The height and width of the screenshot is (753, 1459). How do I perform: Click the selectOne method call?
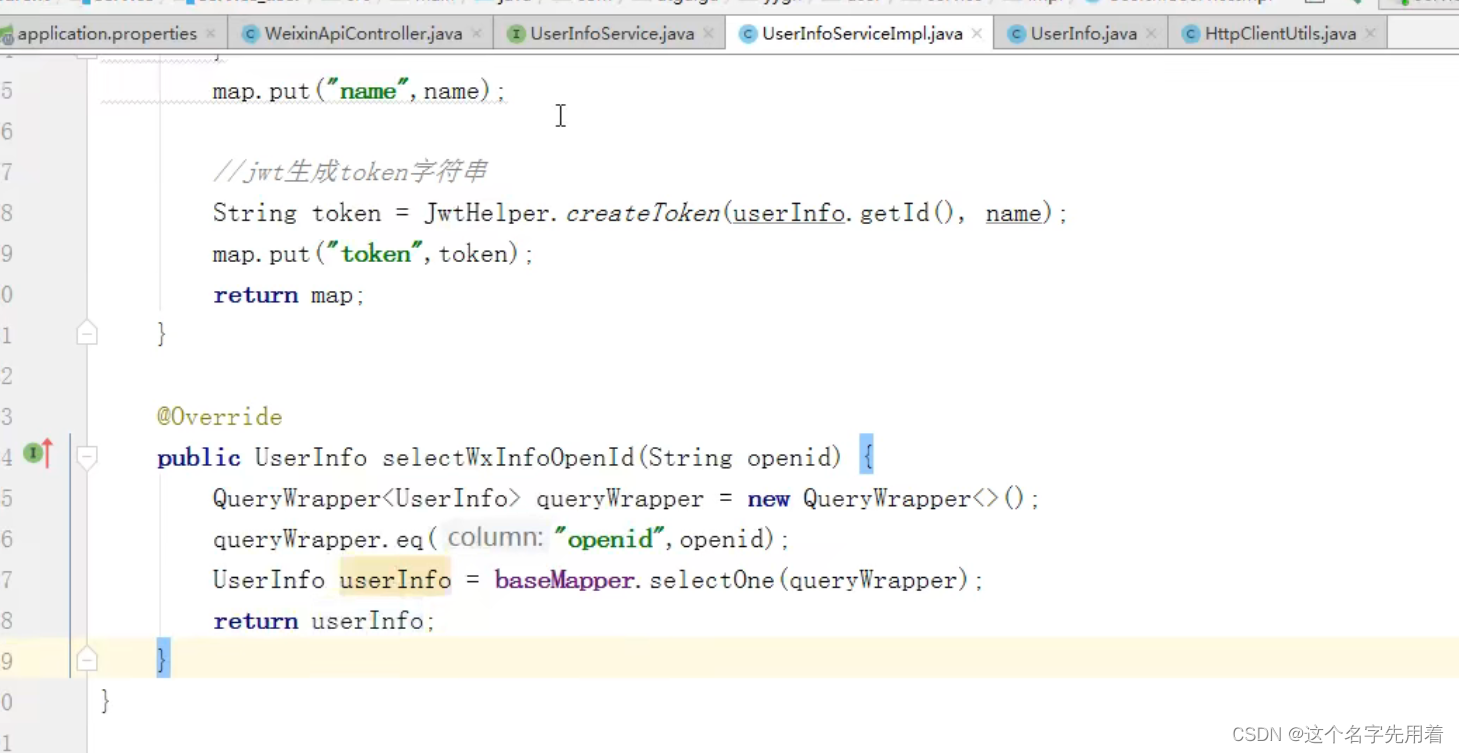point(712,580)
